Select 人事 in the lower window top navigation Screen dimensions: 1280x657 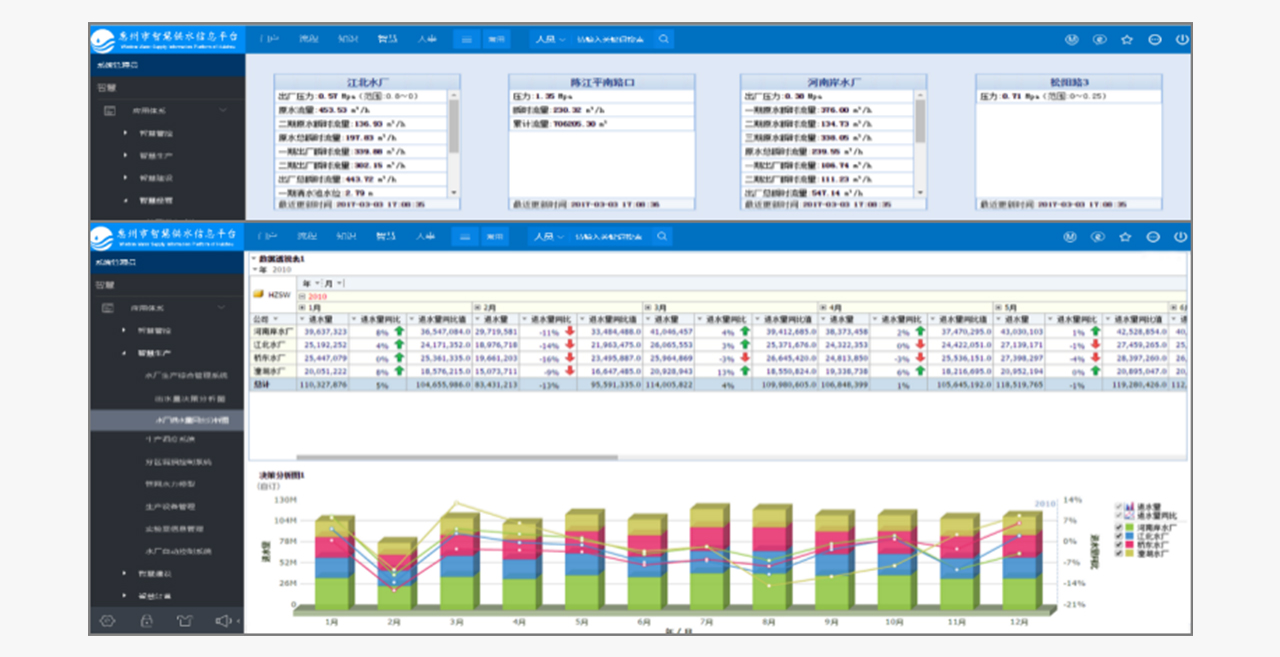(x=426, y=237)
